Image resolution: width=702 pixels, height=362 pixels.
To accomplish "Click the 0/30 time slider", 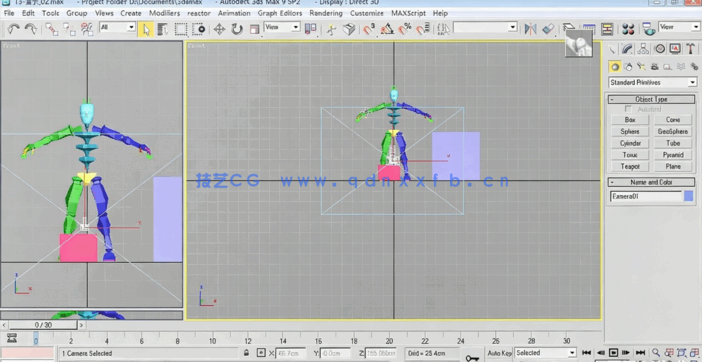I will tap(43, 325).
